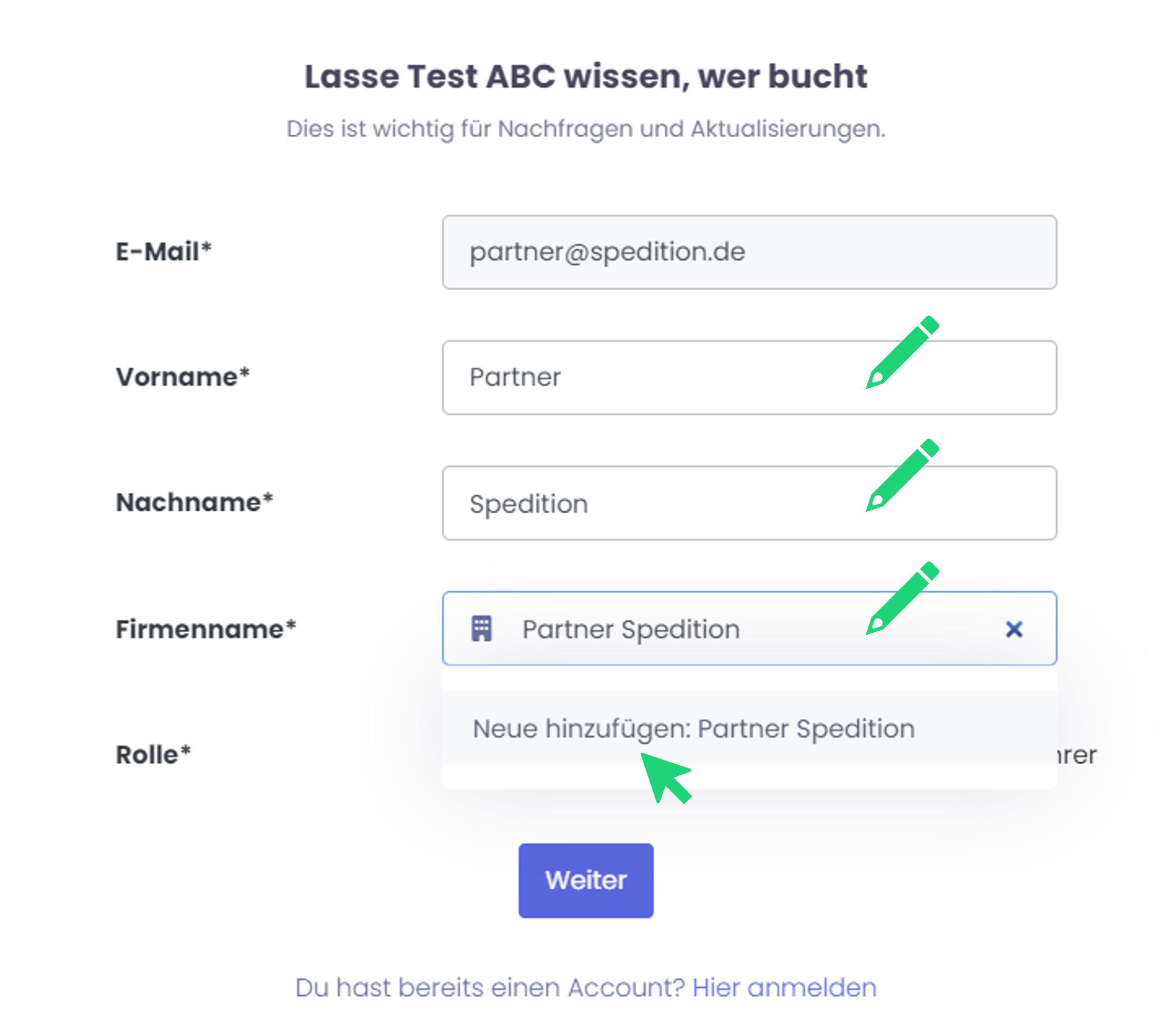Screen dimensions: 1176x1022
Task: Focus the Firmenname text "Partner Spedition"
Action: 630,629
